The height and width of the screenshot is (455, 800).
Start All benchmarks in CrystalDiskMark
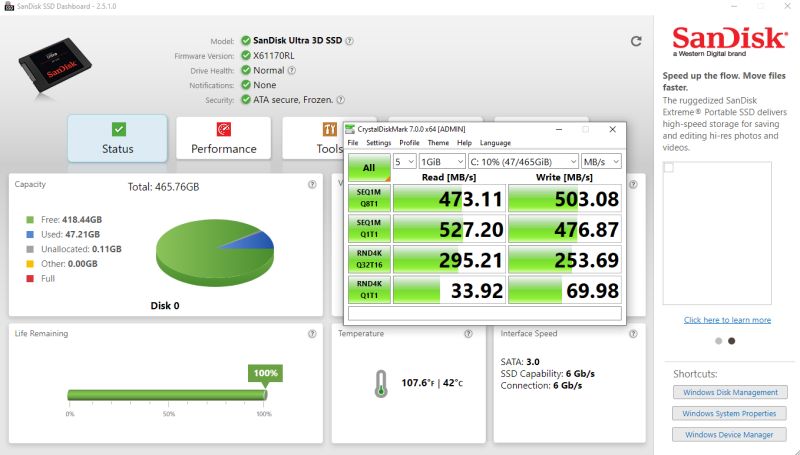pyautogui.click(x=369, y=167)
